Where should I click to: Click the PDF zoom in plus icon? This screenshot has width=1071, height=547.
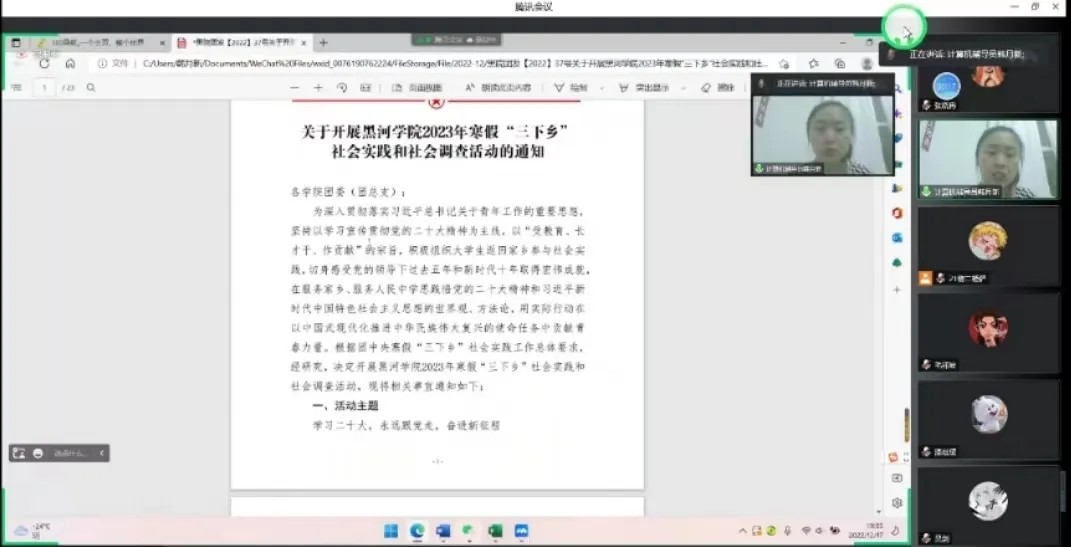(318, 88)
